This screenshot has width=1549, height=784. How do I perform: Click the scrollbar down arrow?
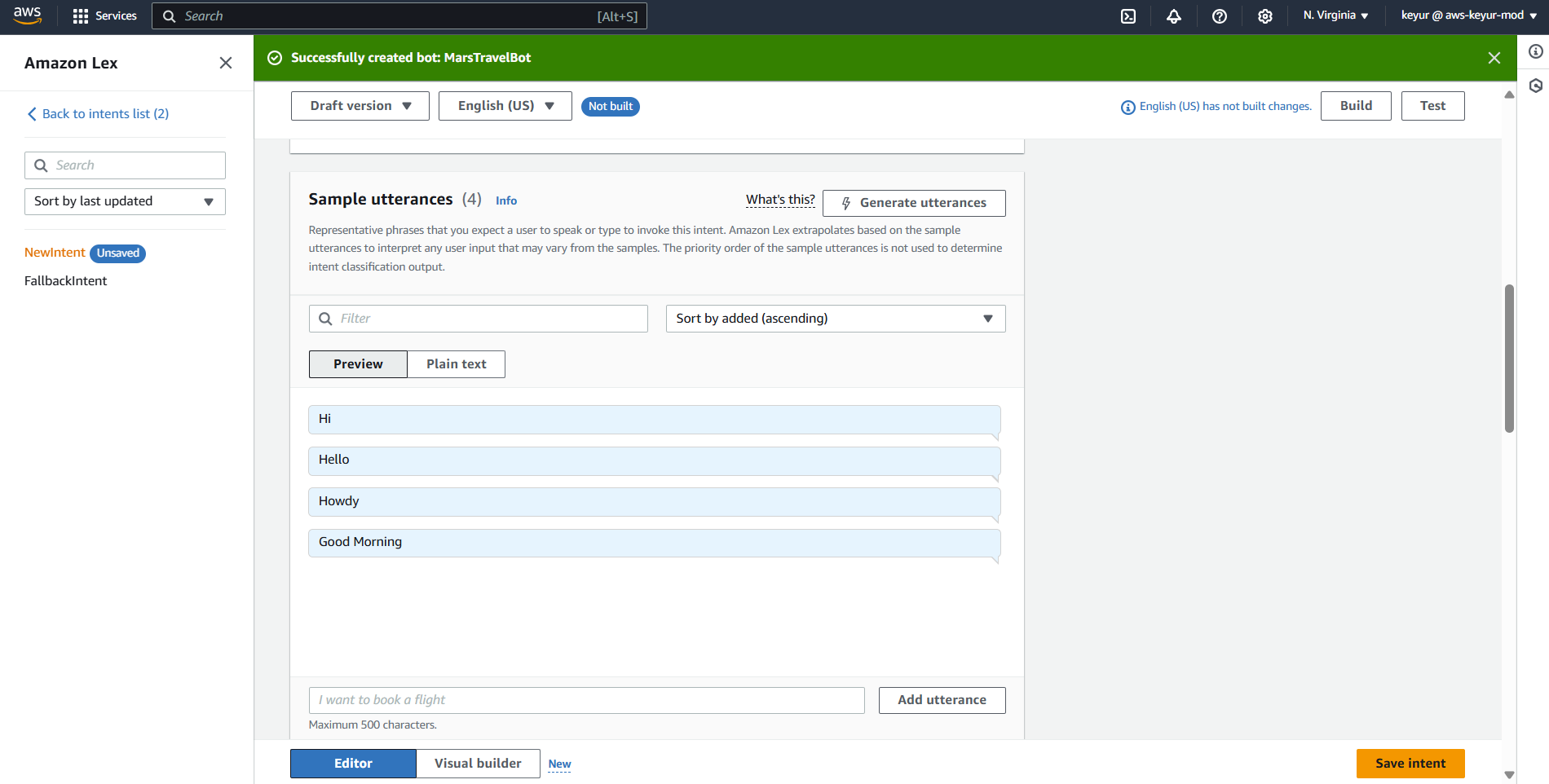coord(1509,775)
